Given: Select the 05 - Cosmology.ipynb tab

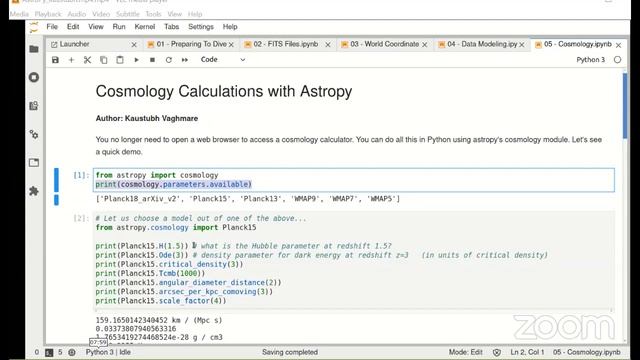Looking at the screenshot, I should (x=578, y=44).
